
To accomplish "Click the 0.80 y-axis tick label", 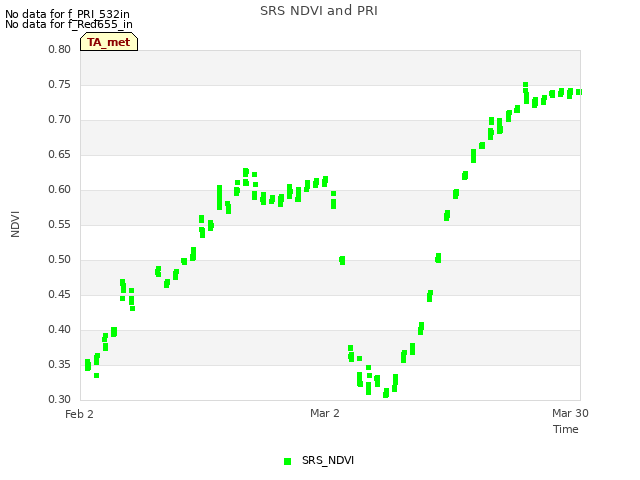I will click(x=60, y=49).
